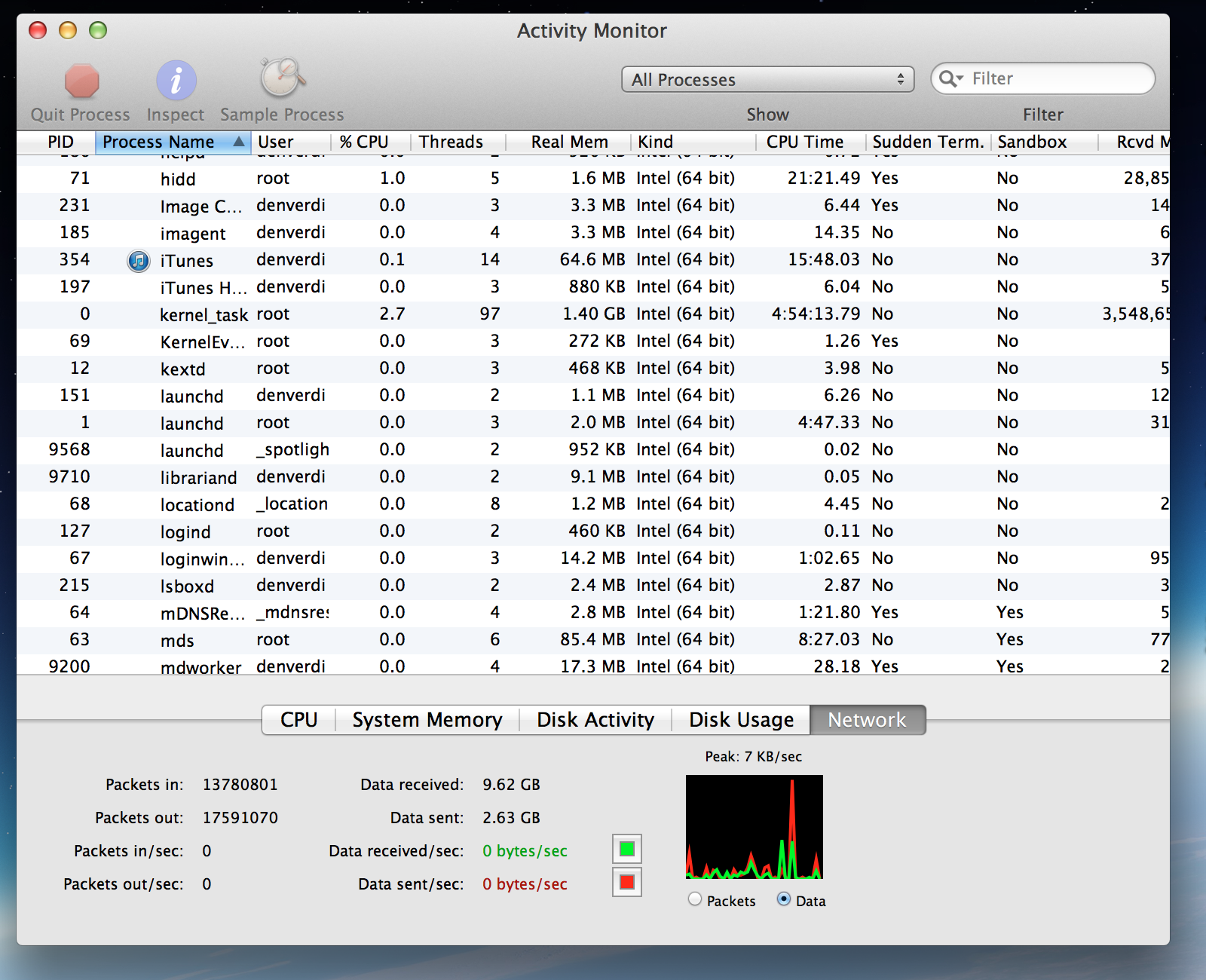The width and height of the screenshot is (1206, 980).
Task: Select the librariand process row
Action: pyautogui.click(x=593, y=477)
